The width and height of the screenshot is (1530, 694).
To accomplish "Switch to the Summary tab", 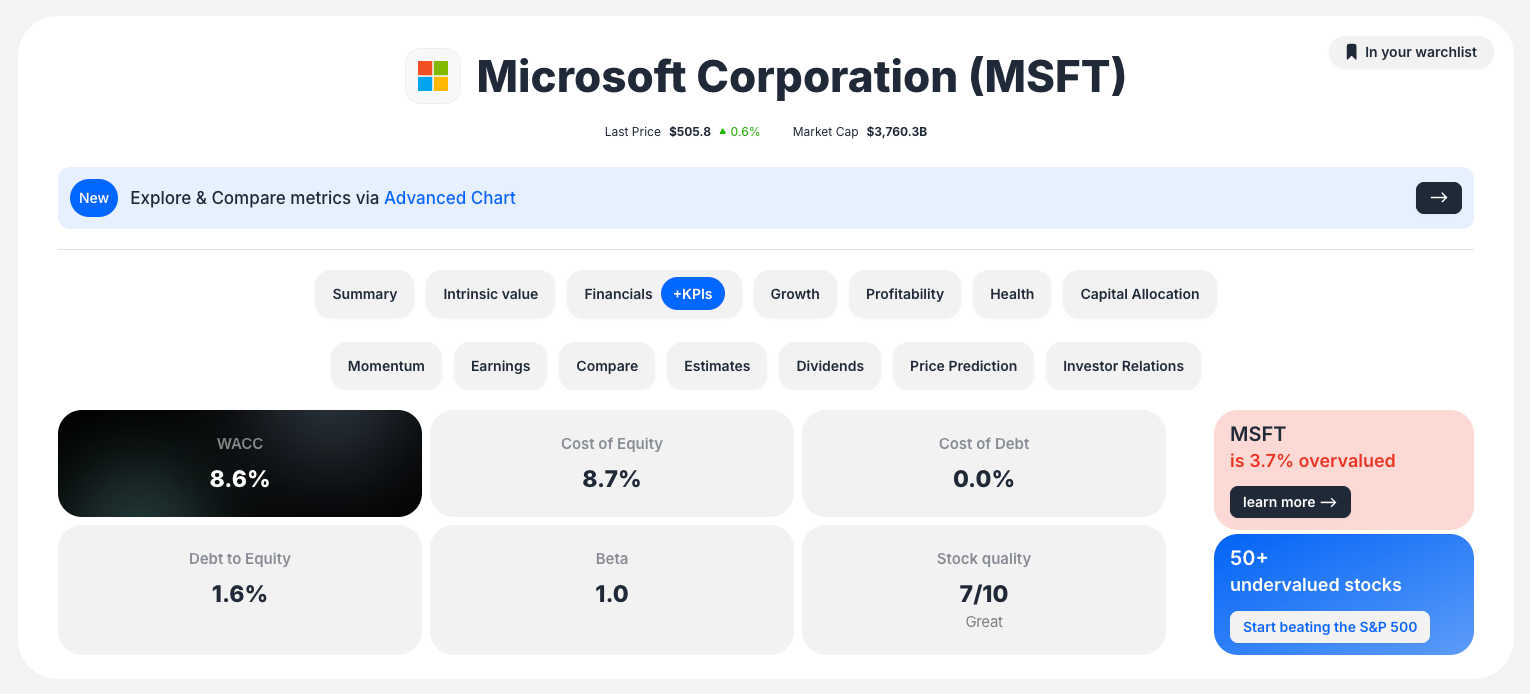I will point(364,294).
